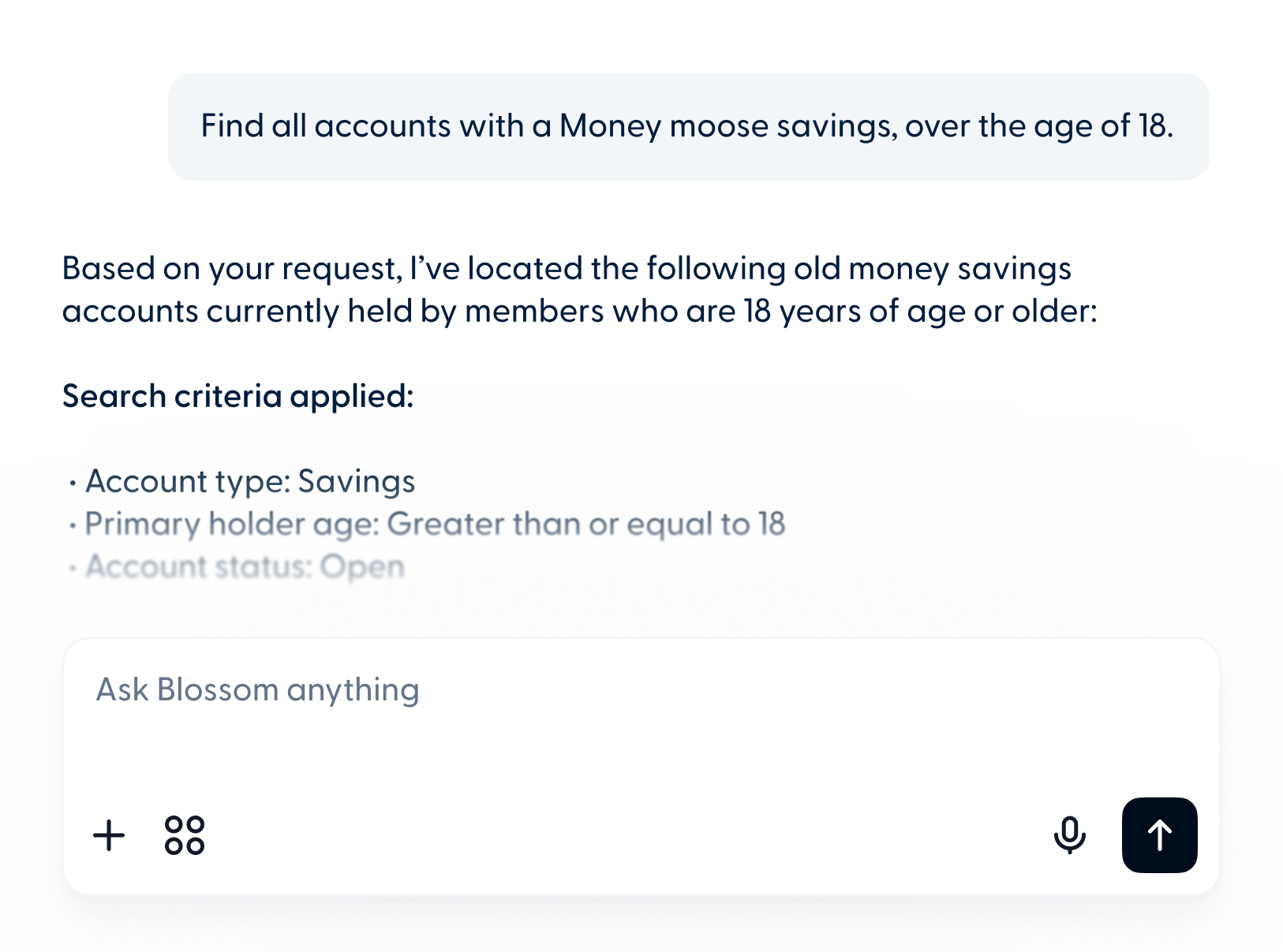The image size is (1283, 952).
Task: Select 'Greater than or equal to 18' value
Action: tap(586, 525)
